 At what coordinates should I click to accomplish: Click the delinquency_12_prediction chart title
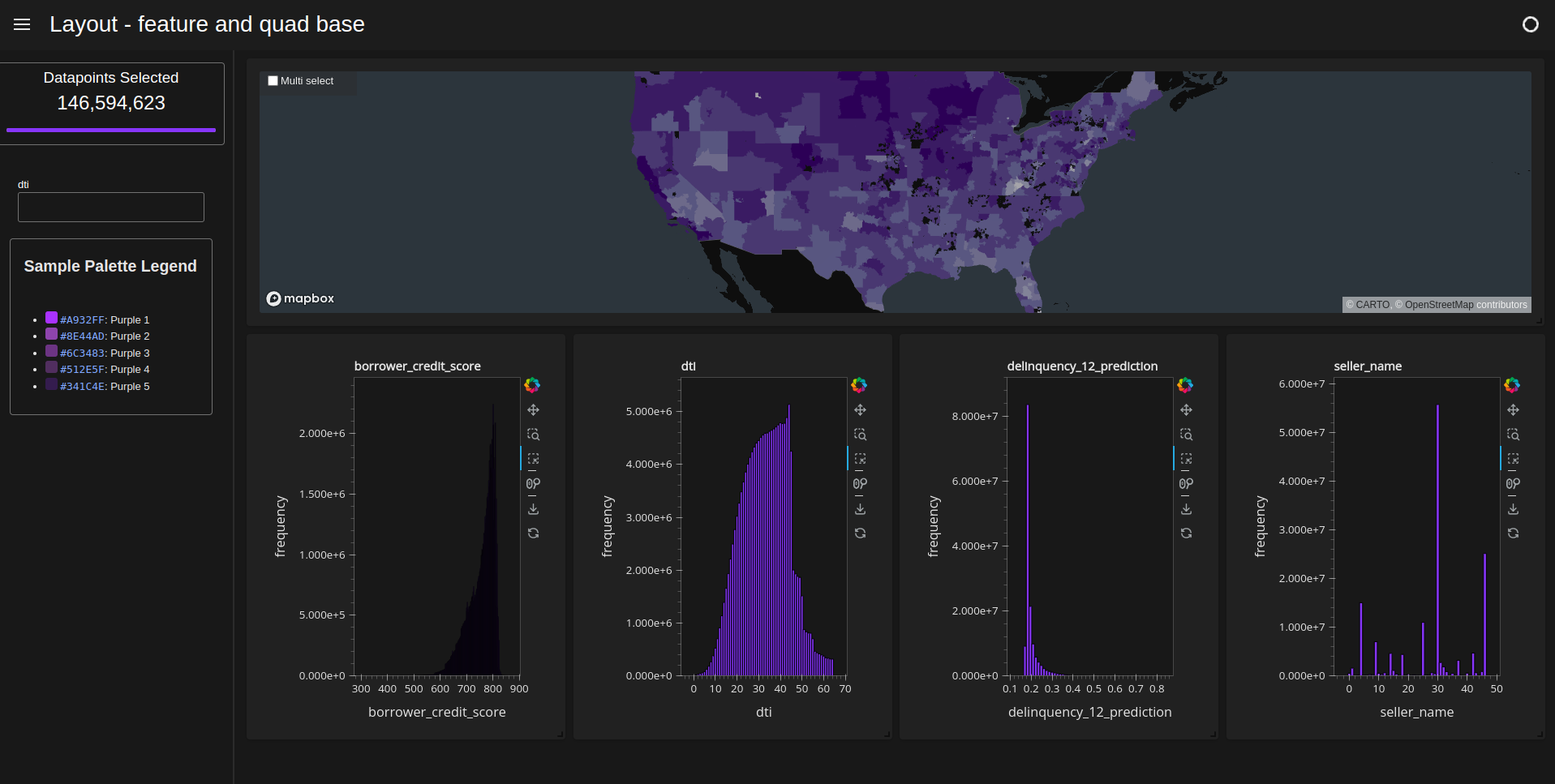[1082, 366]
